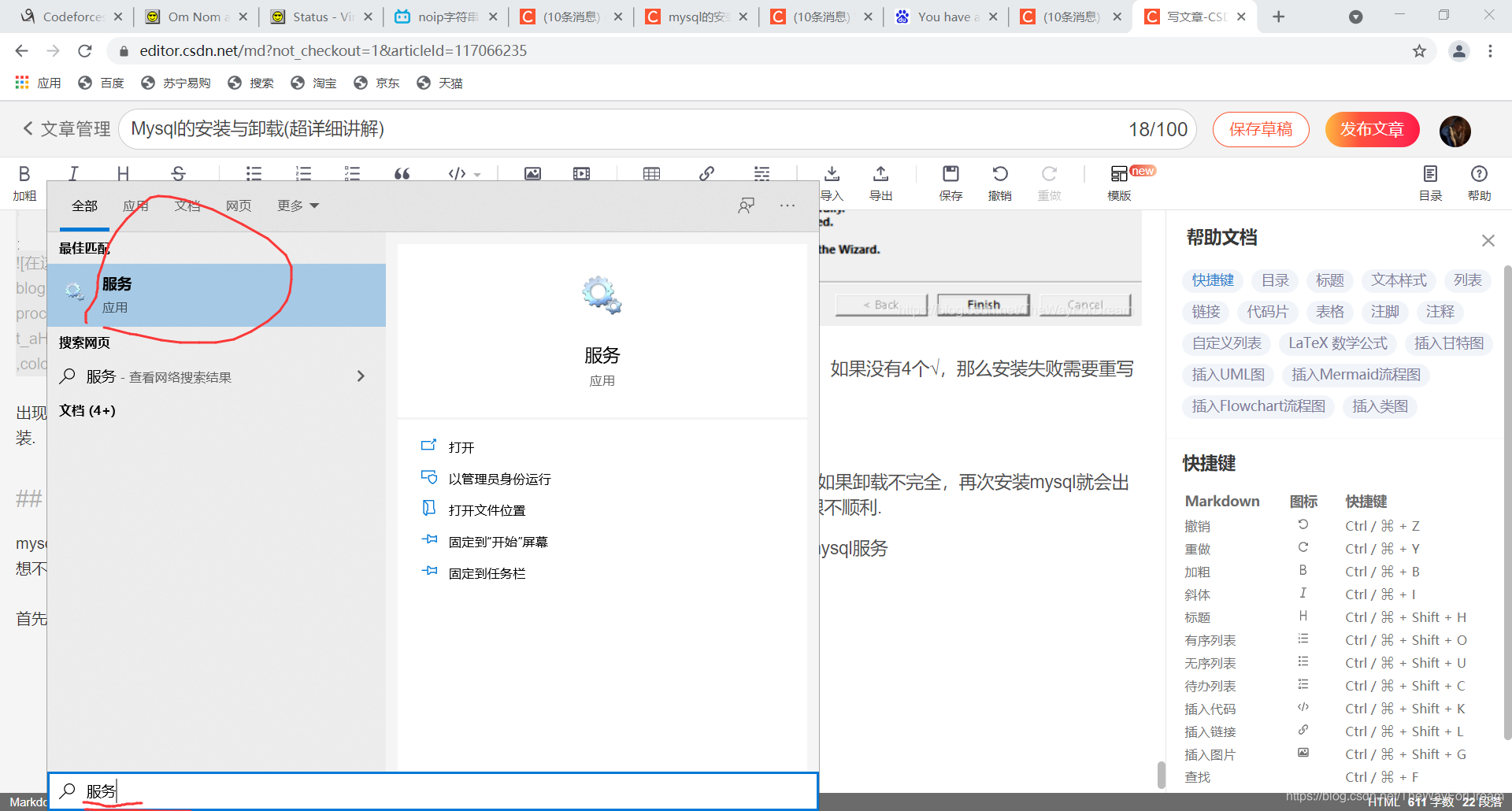Viewport: 1512px width, 811px height.
Task: Insert heading with H icon
Action: (123, 174)
